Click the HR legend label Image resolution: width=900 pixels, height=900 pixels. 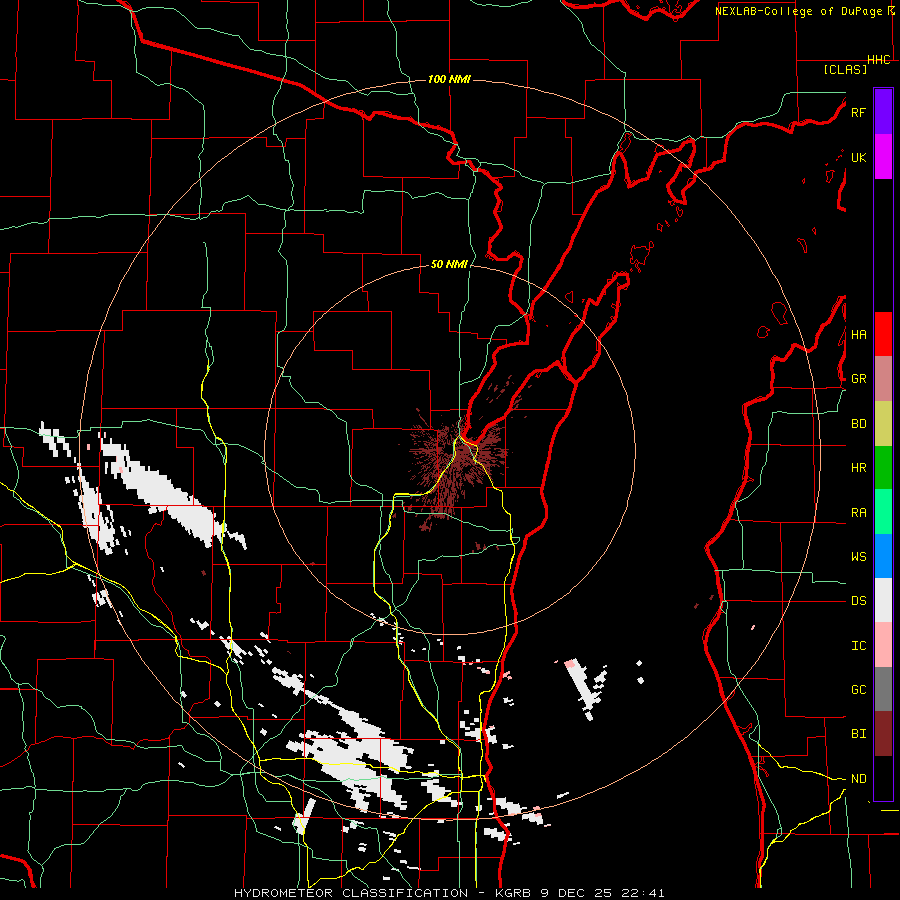(858, 468)
